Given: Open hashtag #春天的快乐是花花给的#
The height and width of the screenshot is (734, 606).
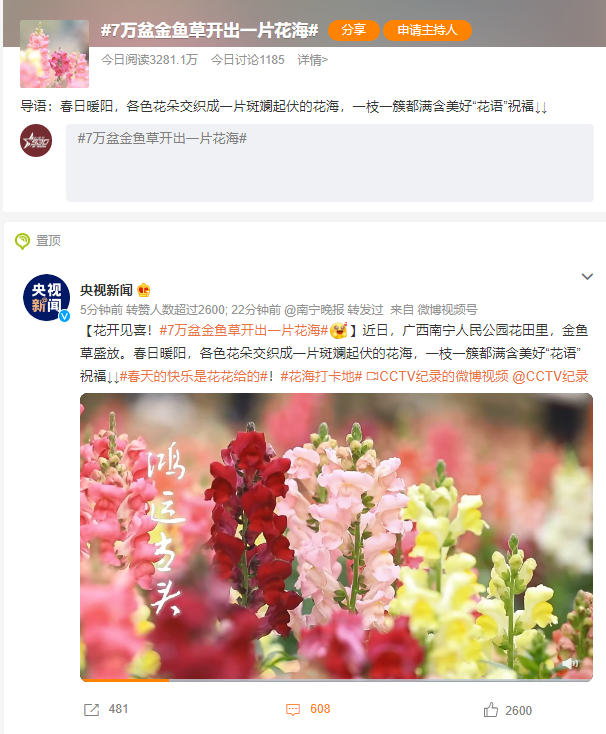Looking at the screenshot, I should click(194, 376).
